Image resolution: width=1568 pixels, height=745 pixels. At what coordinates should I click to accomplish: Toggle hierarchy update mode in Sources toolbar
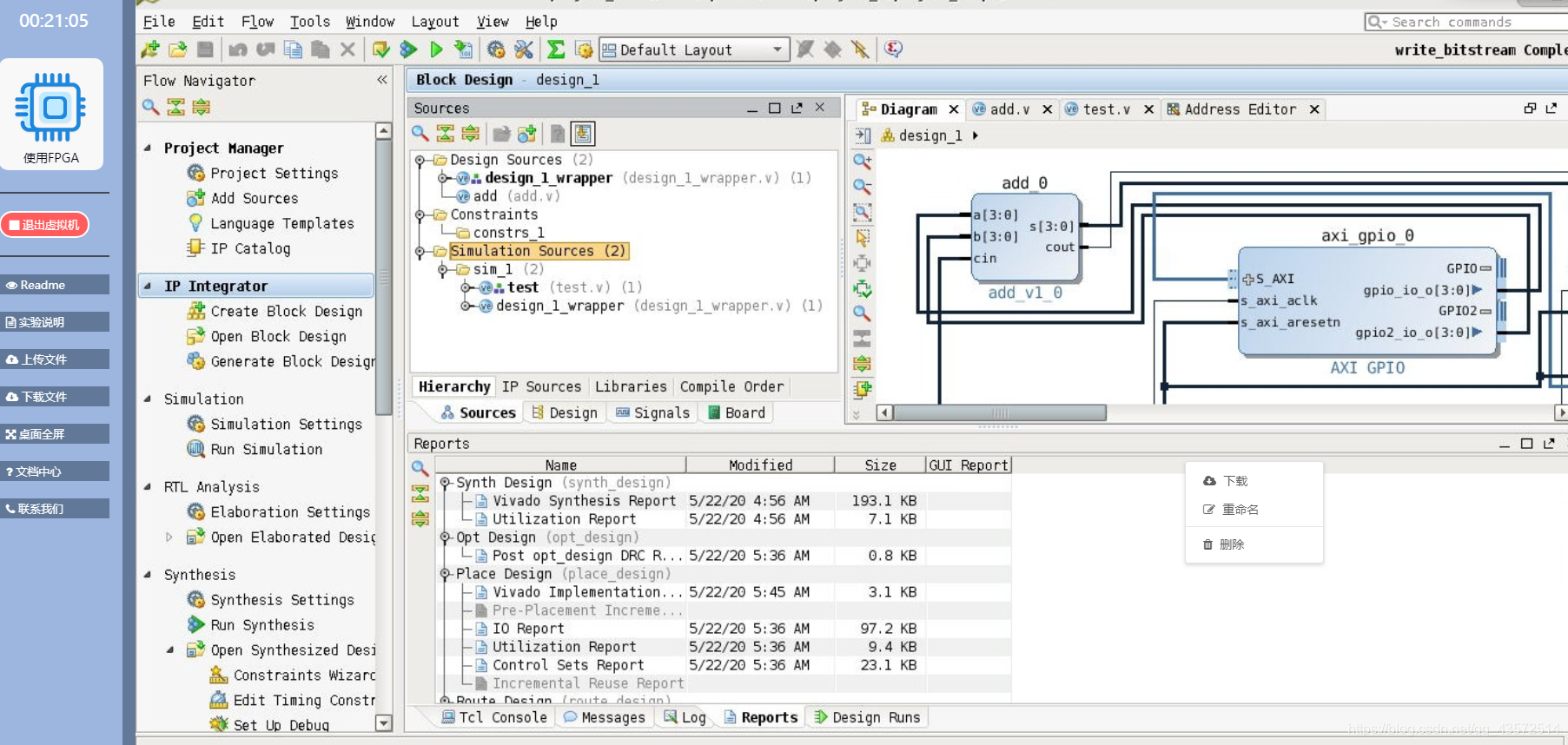[x=583, y=134]
